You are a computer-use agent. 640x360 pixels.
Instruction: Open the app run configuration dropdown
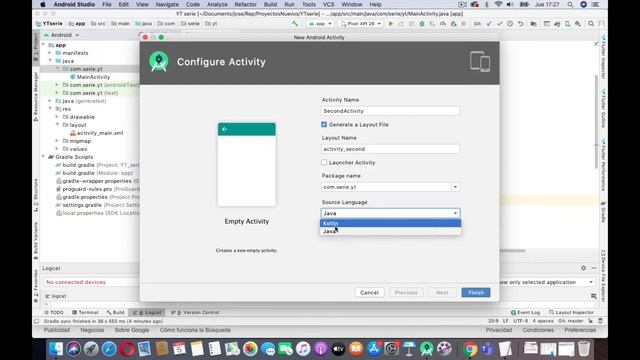pyautogui.click(x=320, y=24)
